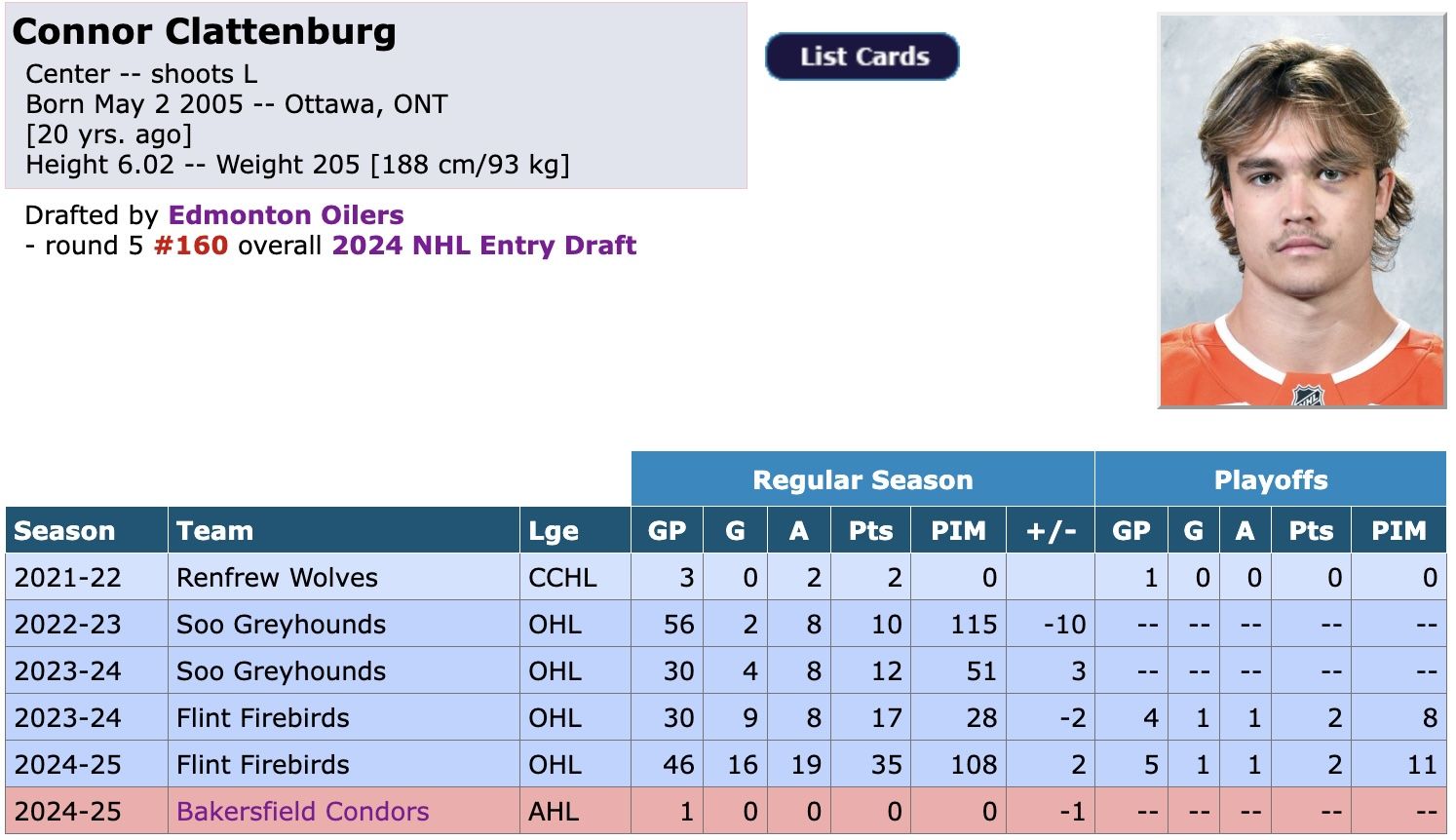Click the +/- column header
The image size is (1456, 840).
click(1051, 530)
